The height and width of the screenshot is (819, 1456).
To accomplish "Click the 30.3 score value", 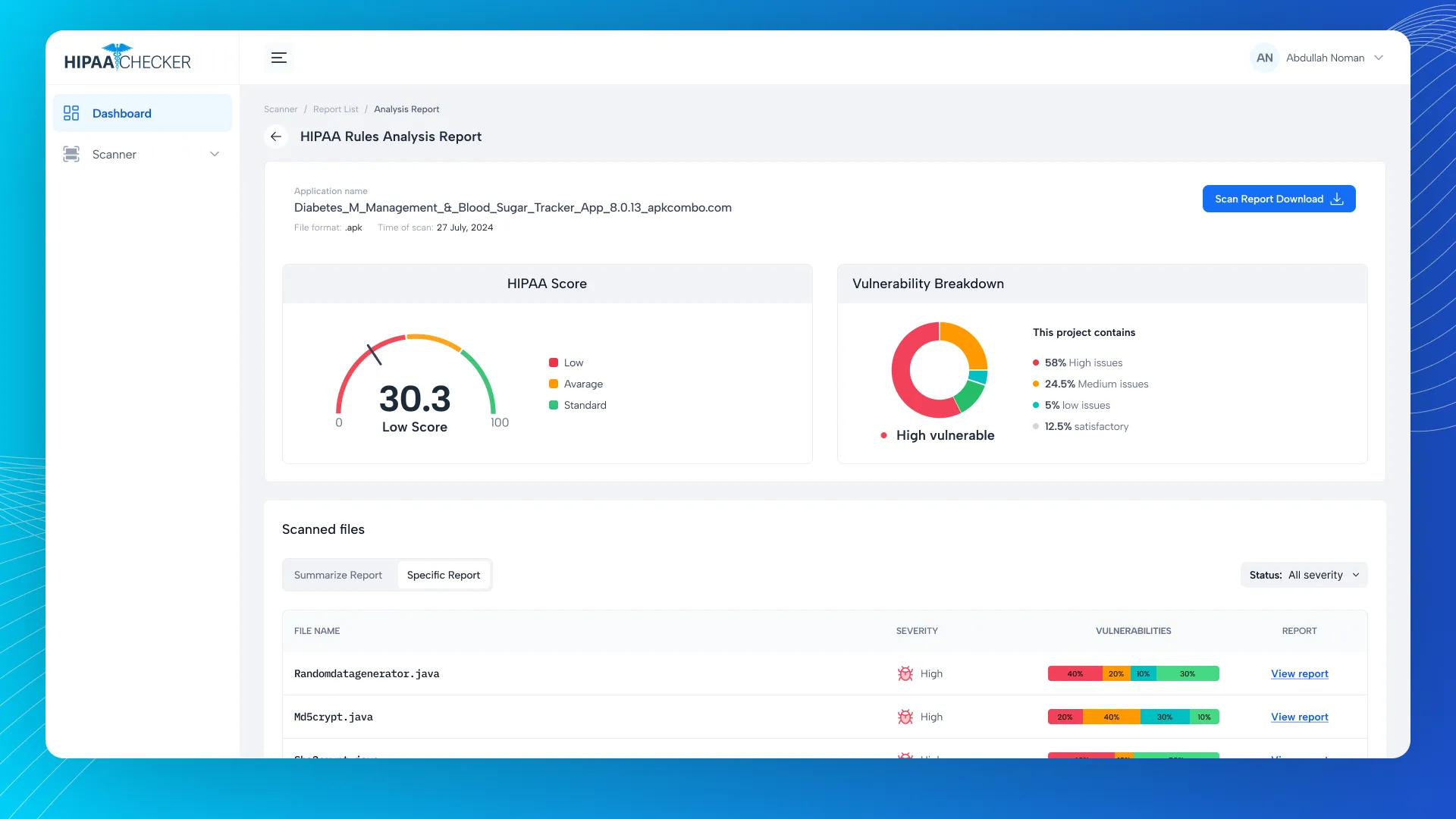I will tap(415, 399).
